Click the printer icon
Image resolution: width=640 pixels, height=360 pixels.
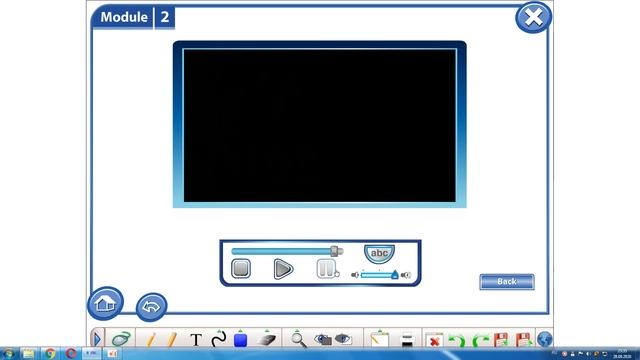(x=407, y=340)
